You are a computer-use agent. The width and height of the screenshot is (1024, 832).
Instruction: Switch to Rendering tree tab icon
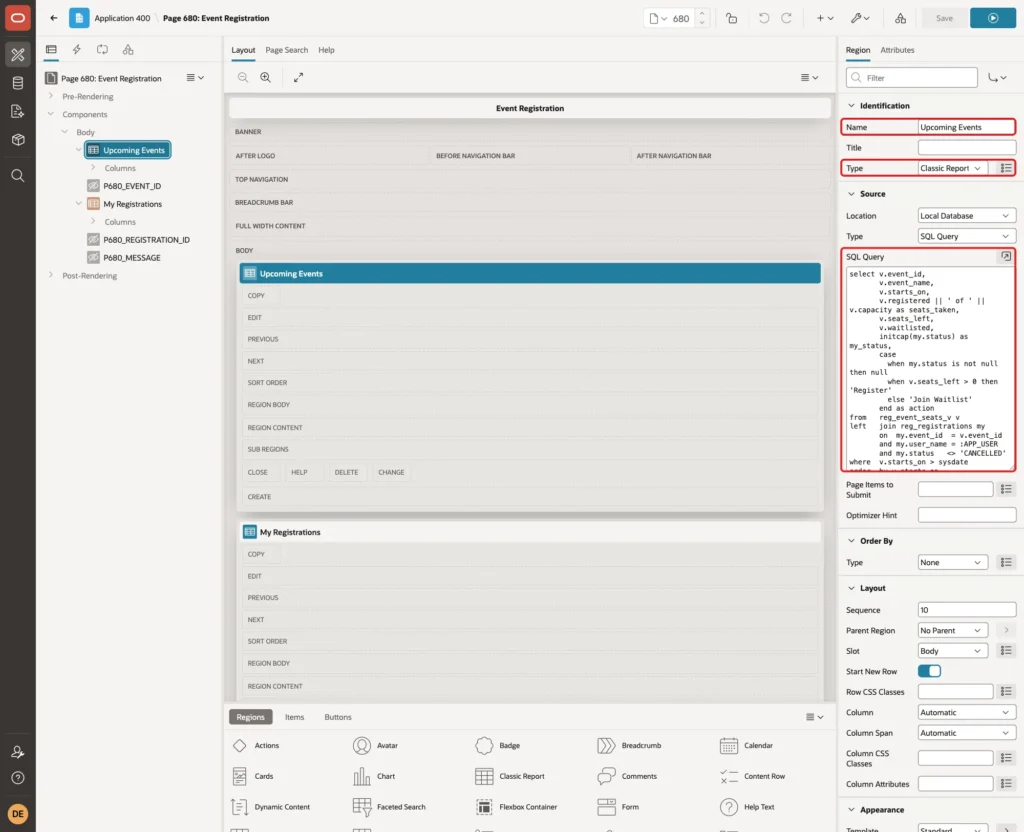(x=51, y=50)
